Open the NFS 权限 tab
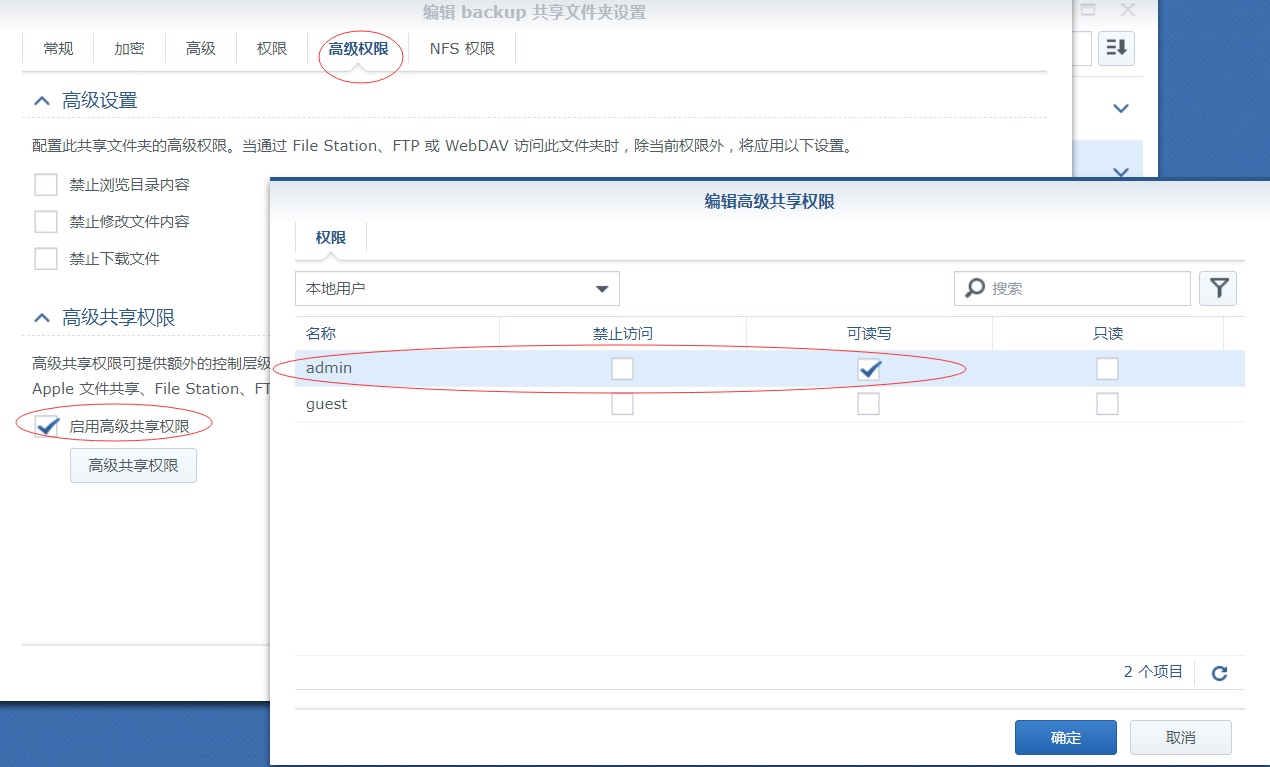This screenshot has height=767, width=1270. [462, 48]
